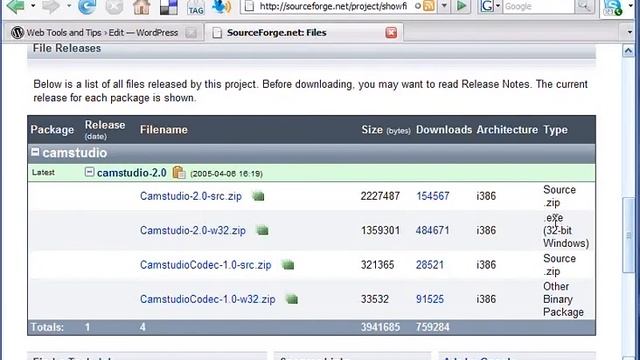
Task: Download CamstudioCodec-1.0-src.zip
Action: click(x=205, y=265)
